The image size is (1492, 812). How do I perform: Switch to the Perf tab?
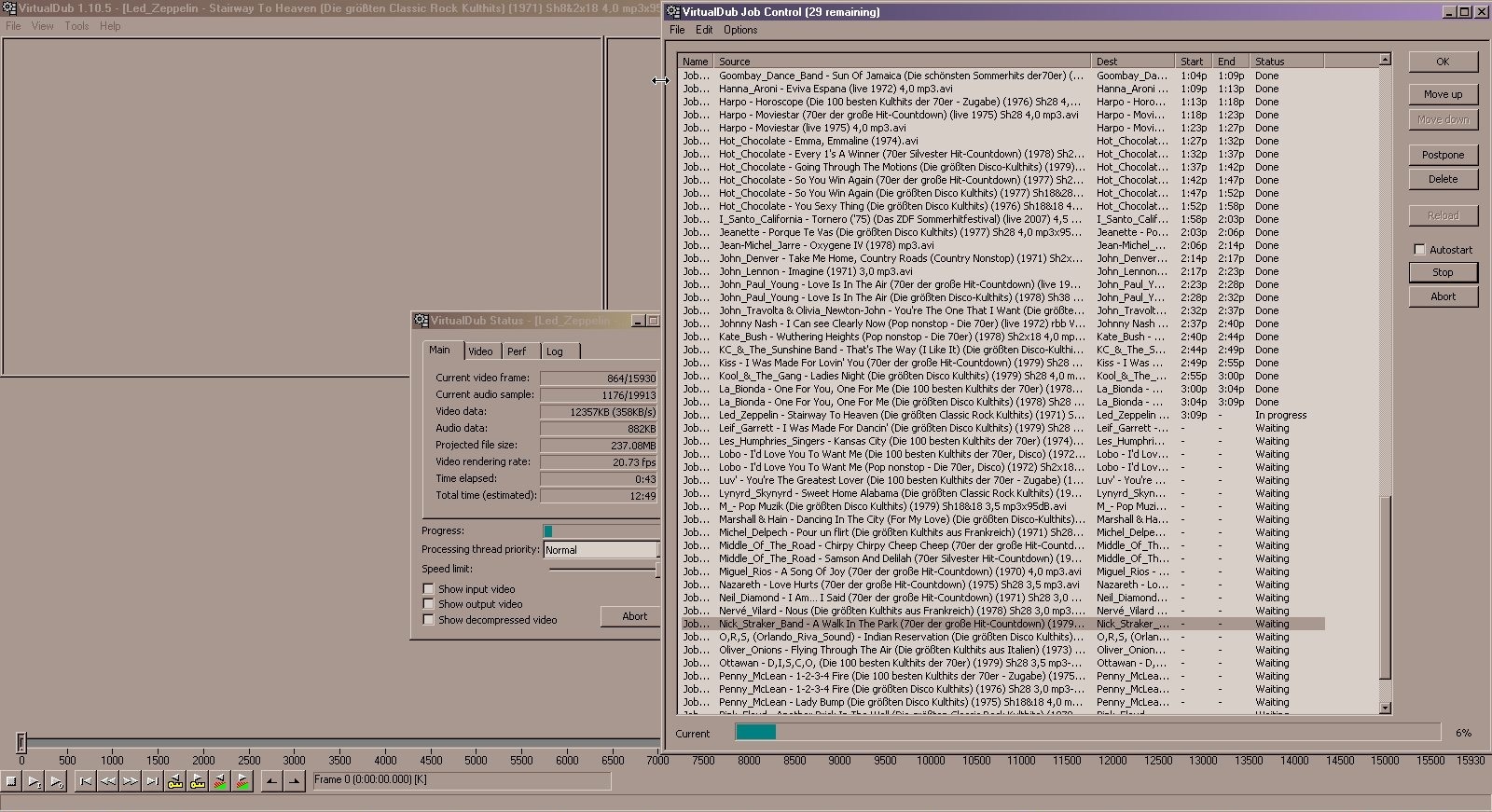(517, 351)
